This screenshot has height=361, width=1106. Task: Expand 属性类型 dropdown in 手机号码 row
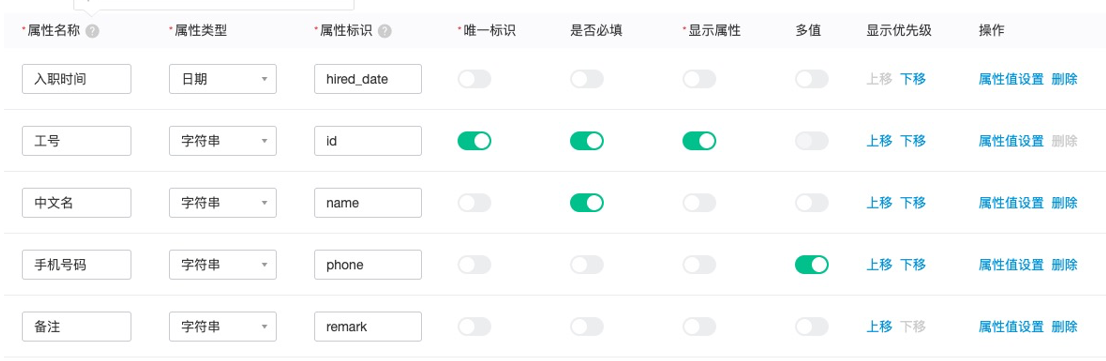[223, 265]
